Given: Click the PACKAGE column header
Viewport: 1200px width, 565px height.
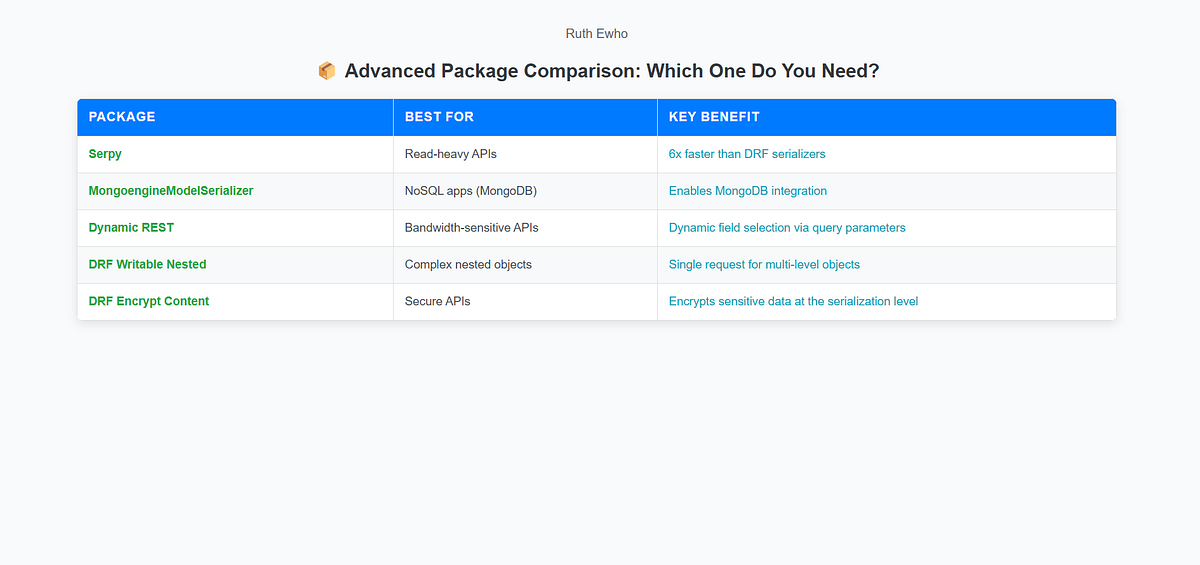Looking at the screenshot, I should 122,117.
